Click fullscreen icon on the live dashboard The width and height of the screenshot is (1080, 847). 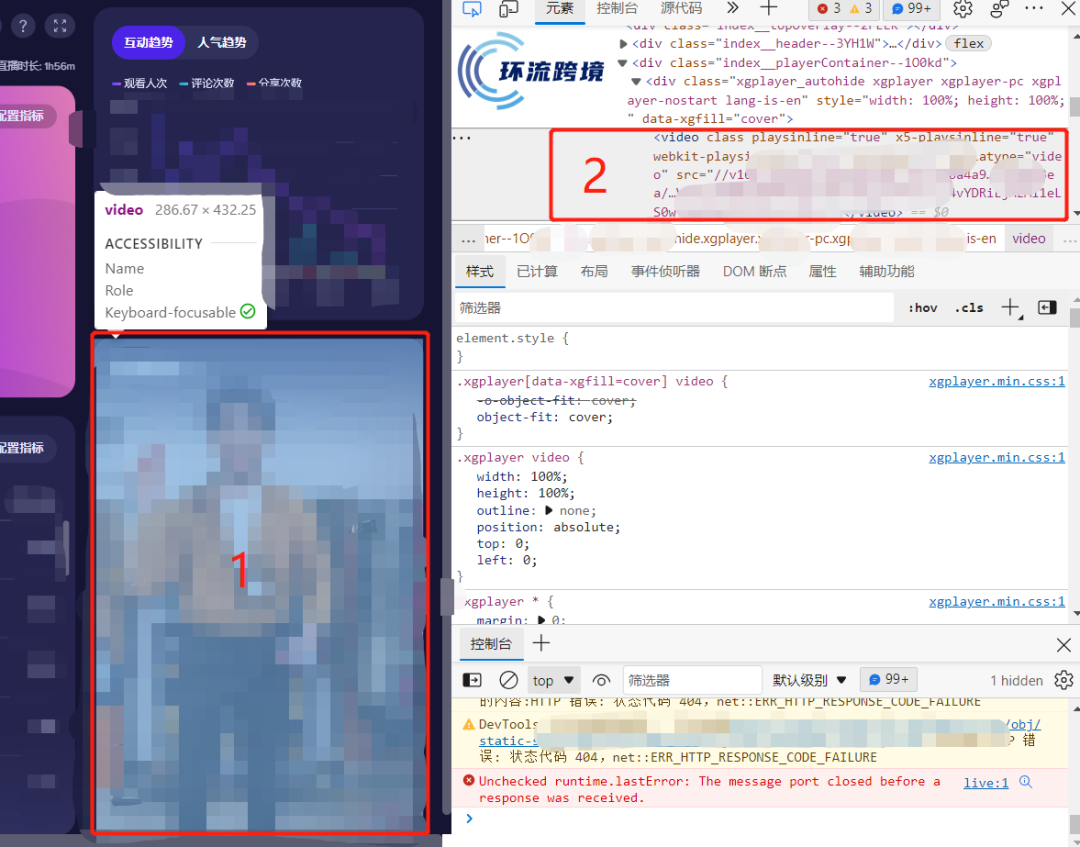(60, 26)
